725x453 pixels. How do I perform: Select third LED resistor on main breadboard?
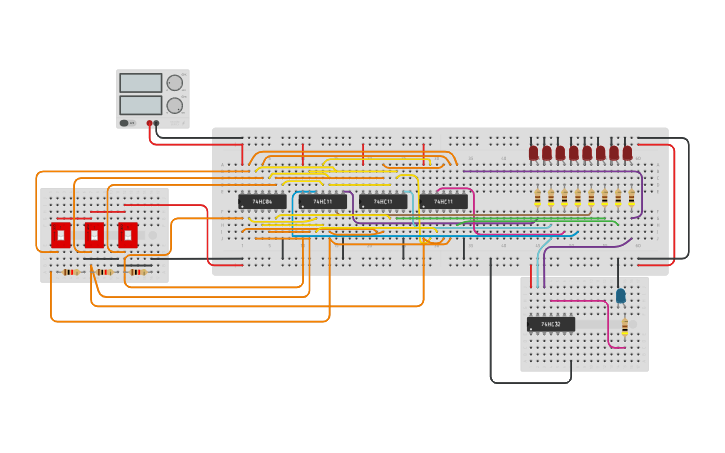click(x=564, y=198)
